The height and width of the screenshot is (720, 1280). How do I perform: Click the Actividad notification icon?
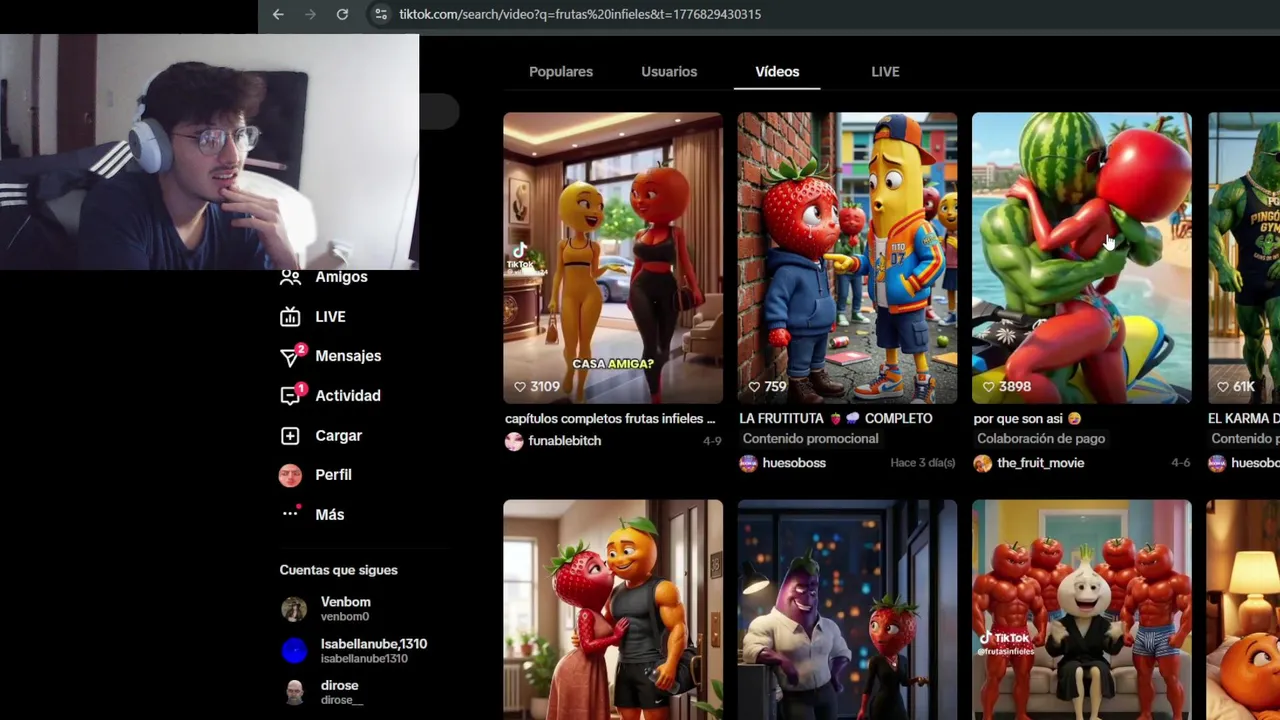point(291,395)
